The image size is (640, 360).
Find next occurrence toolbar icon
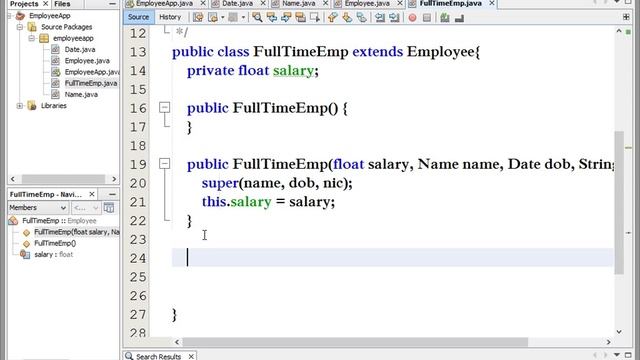286,17
